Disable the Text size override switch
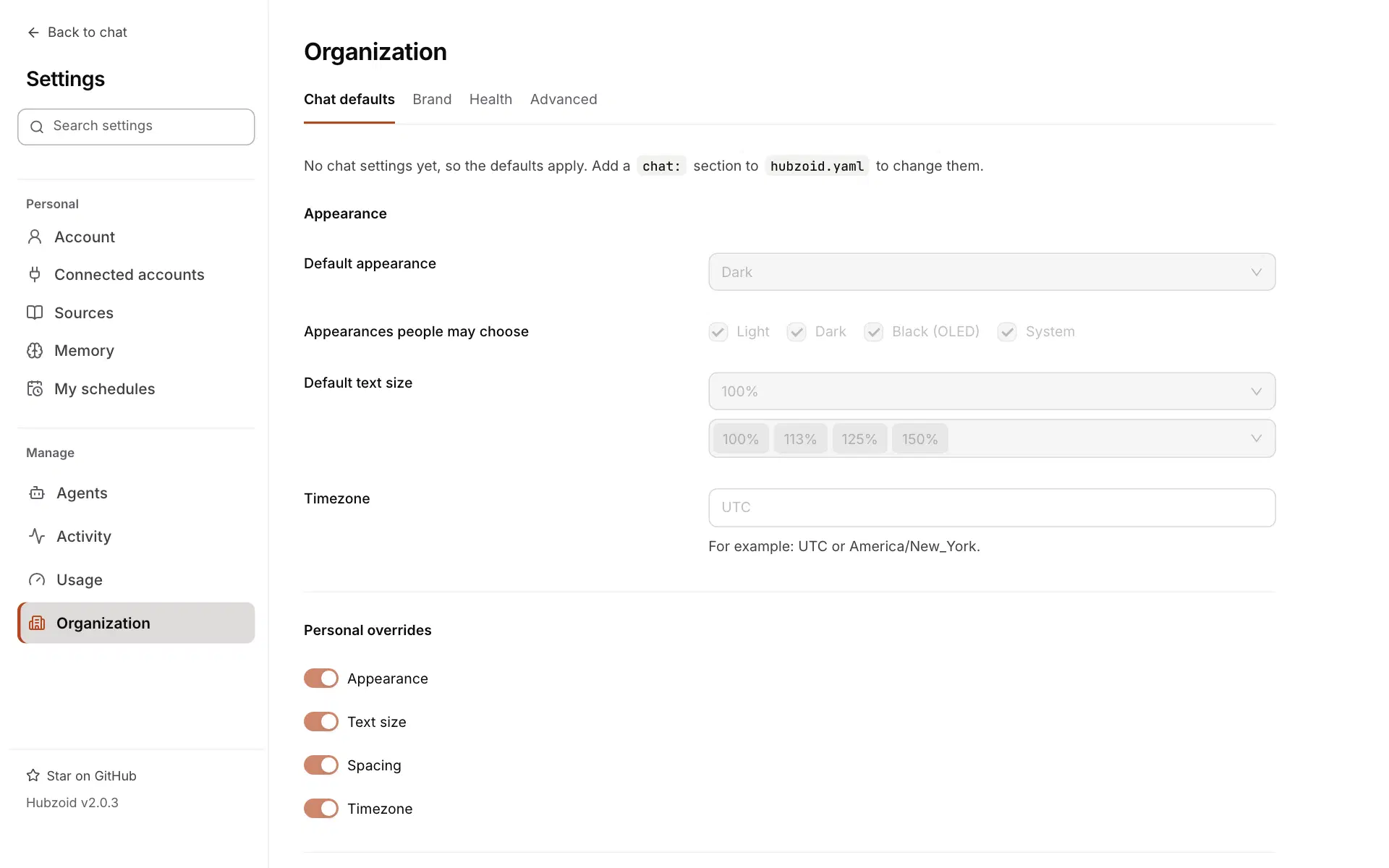This screenshot has height=868, width=1389. click(x=321, y=722)
